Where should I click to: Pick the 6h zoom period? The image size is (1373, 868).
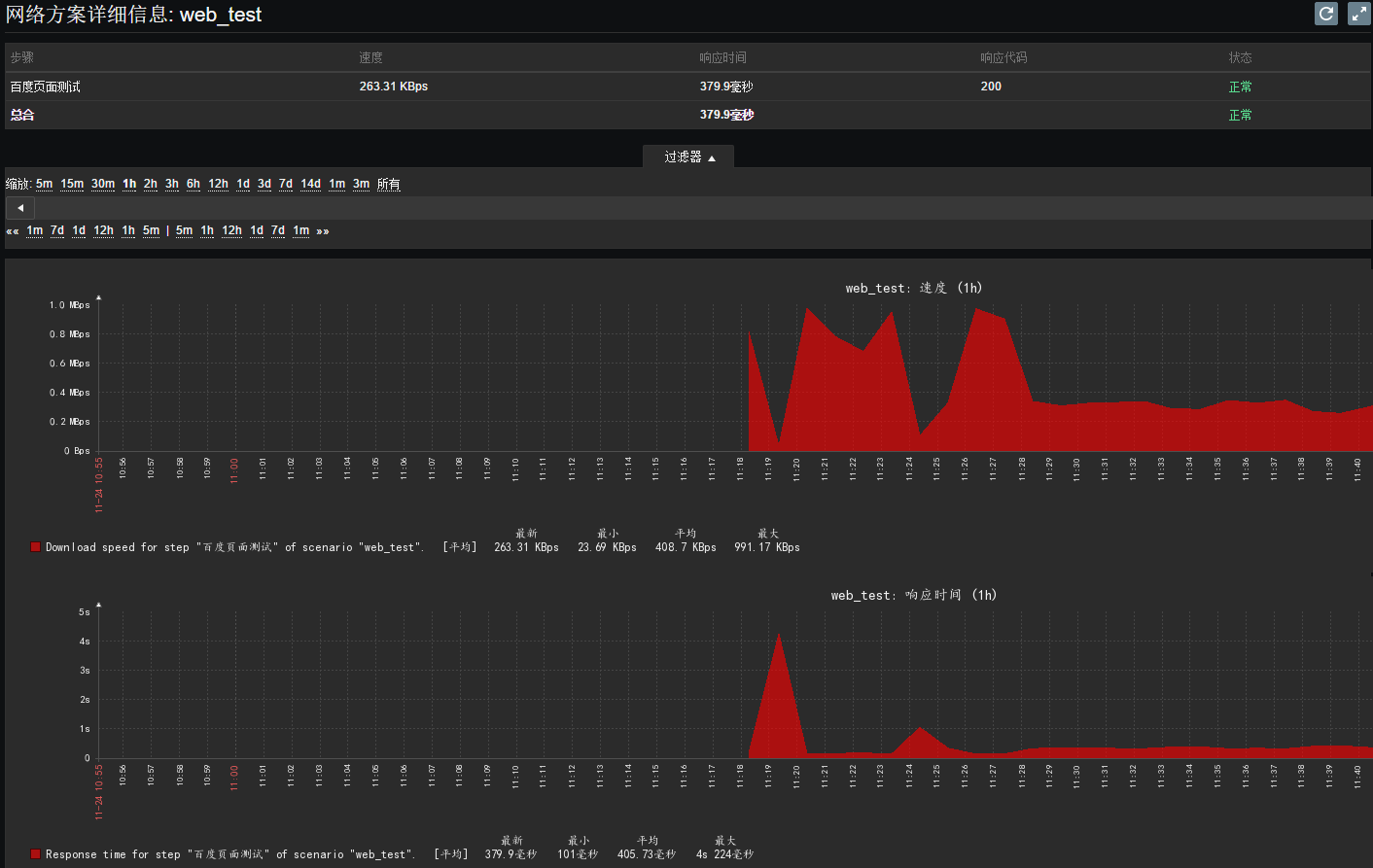point(194,184)
